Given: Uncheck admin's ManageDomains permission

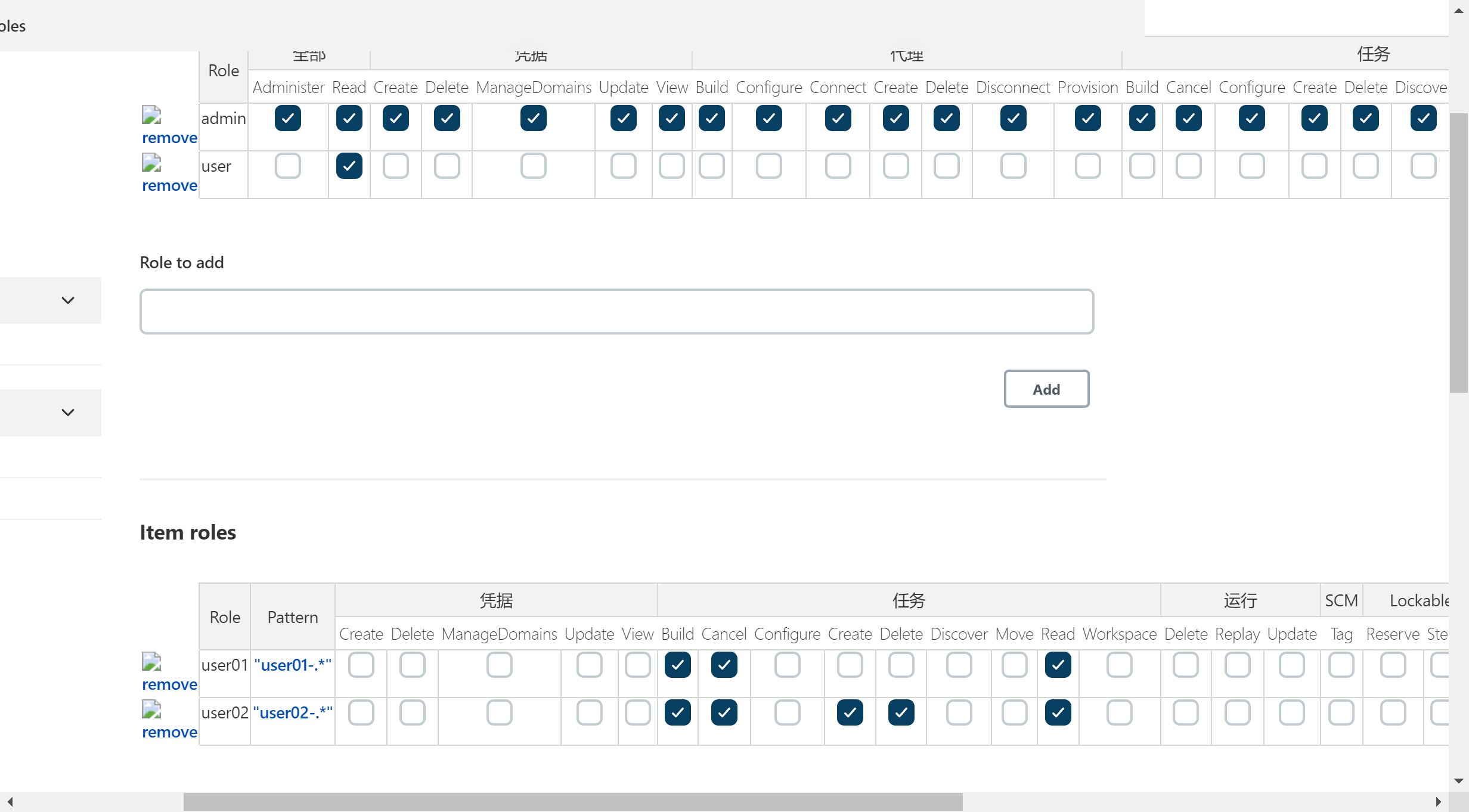Looking at the screenshot, I should 534,118.
